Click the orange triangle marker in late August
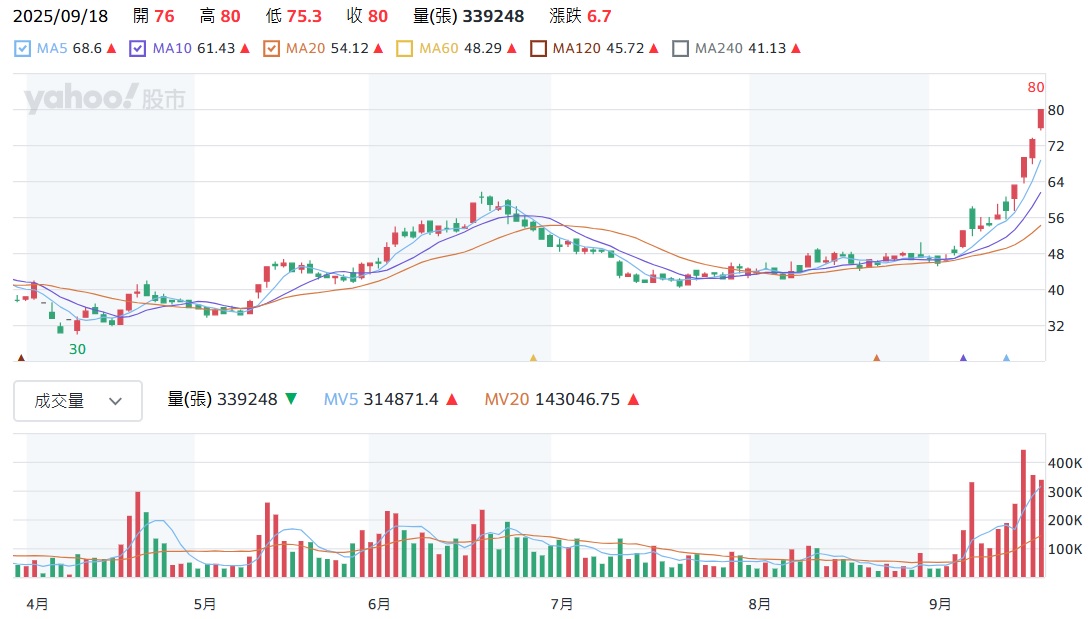Image resolution: width=1091 pixels, height=619 pixels. click(876, 357)
